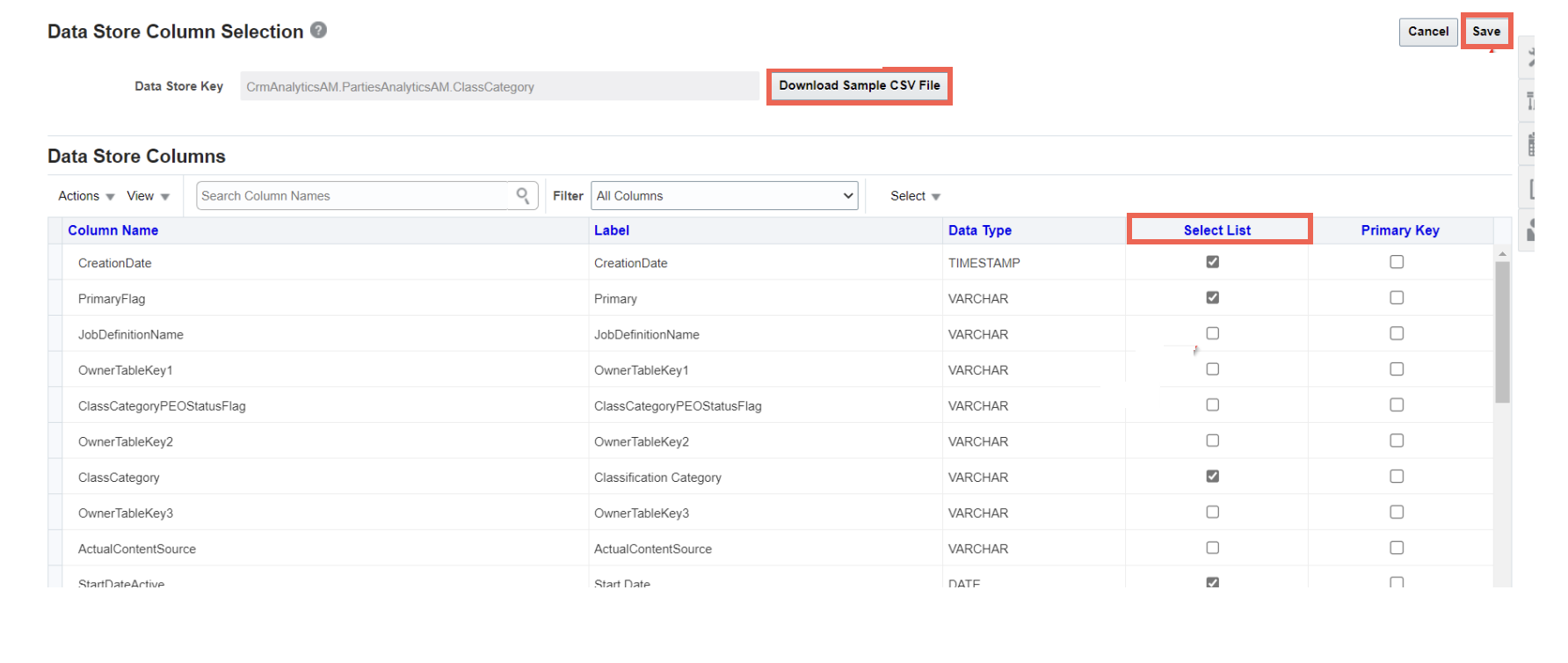Image resolution: width=1568 pixels, height=663 pixels.
Task: Focus the Search Column Names field
Action: pyautogui.click(x=353, y=195)
